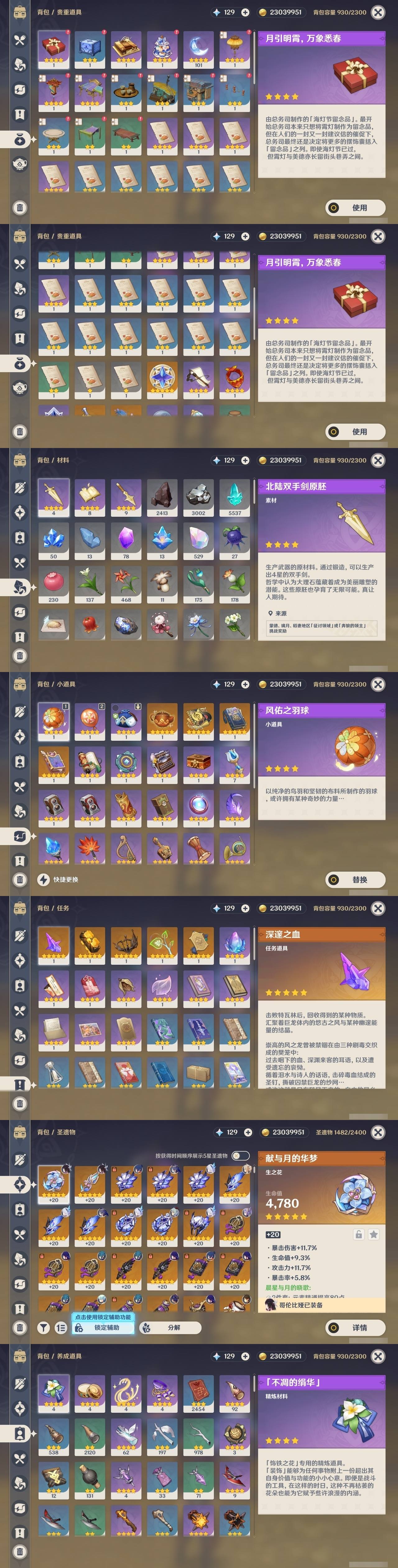Expand 来源 under 北陆双手剑原胚 description
This screenshot has width=398, height=1568.
tap(277, 613)
